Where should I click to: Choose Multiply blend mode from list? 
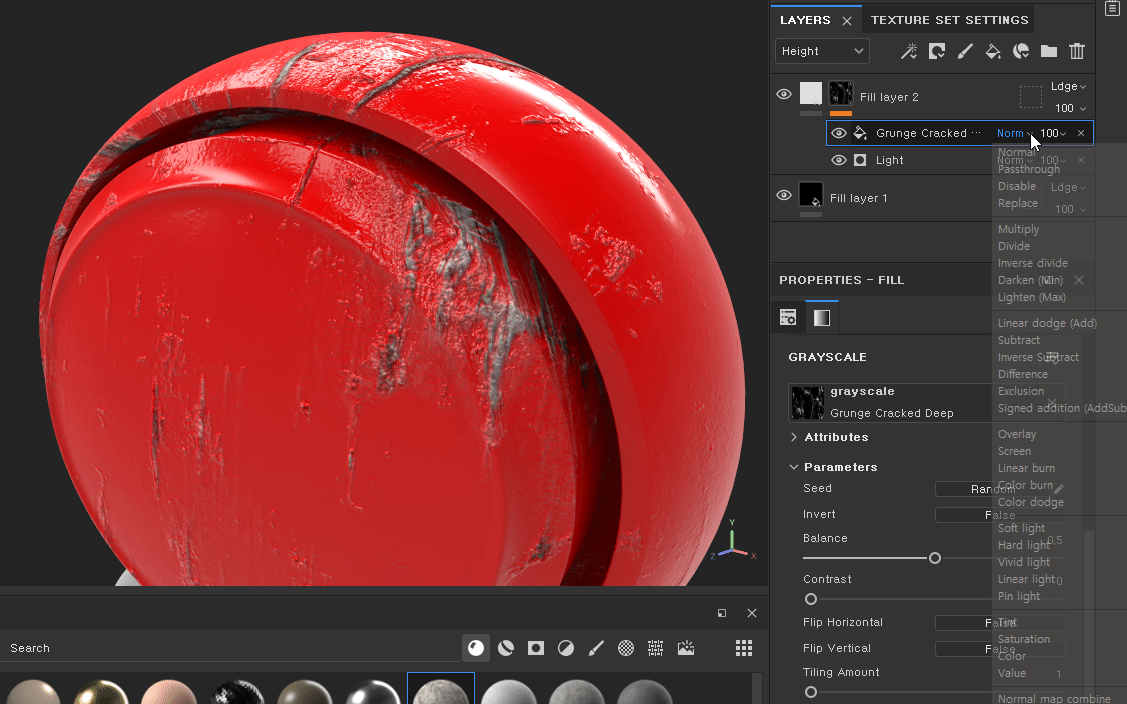(1018, 229)
